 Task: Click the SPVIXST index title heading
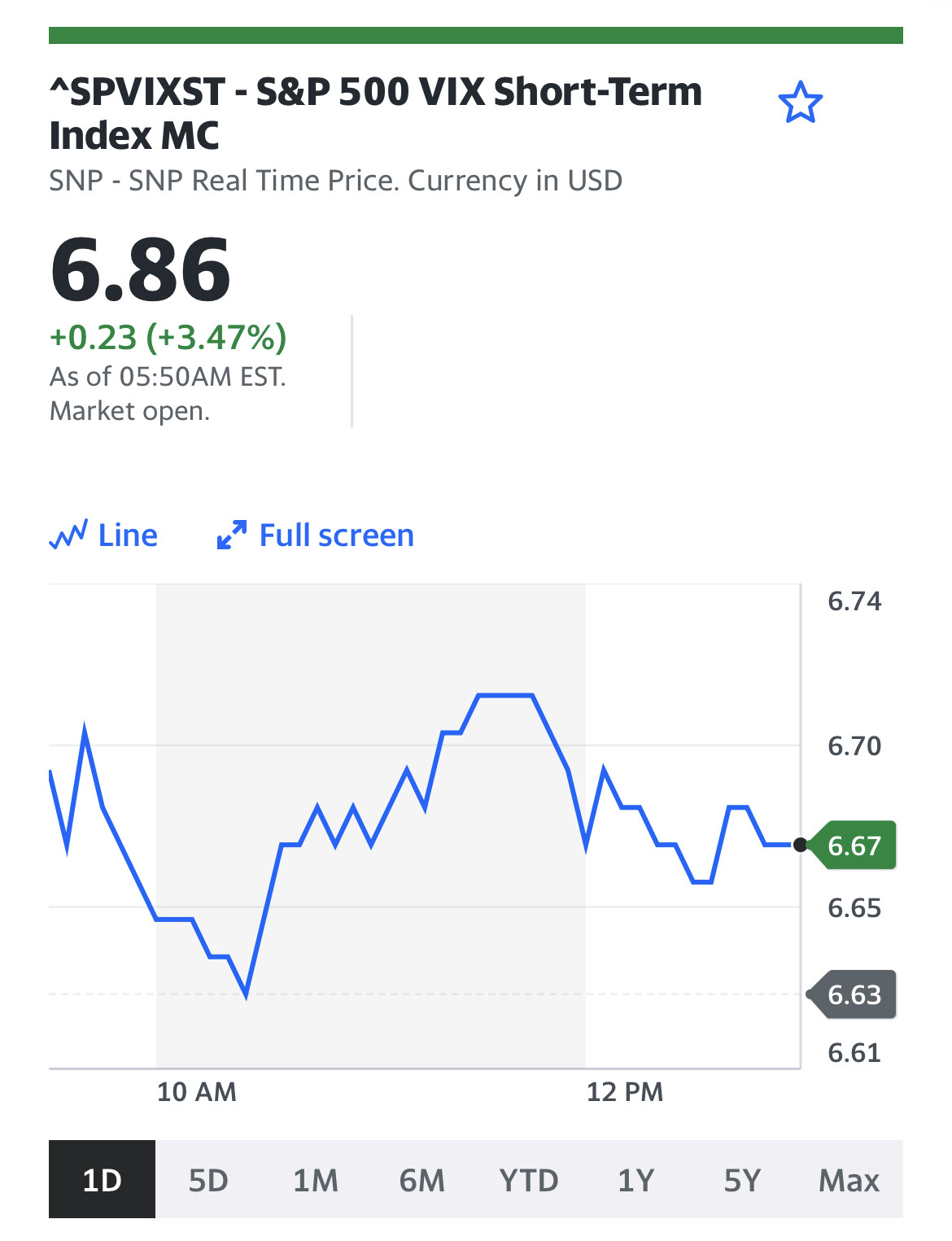[375, 113]
